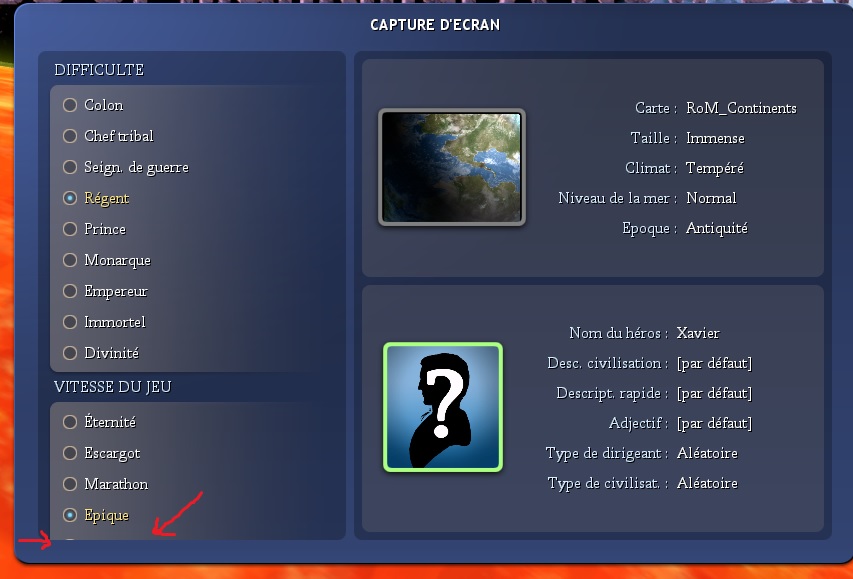Screen dimensions: 853x579
Task: Click the Type de dirigeant Aléatoire value
Action: pyautogui.click(x=707, y=453)
